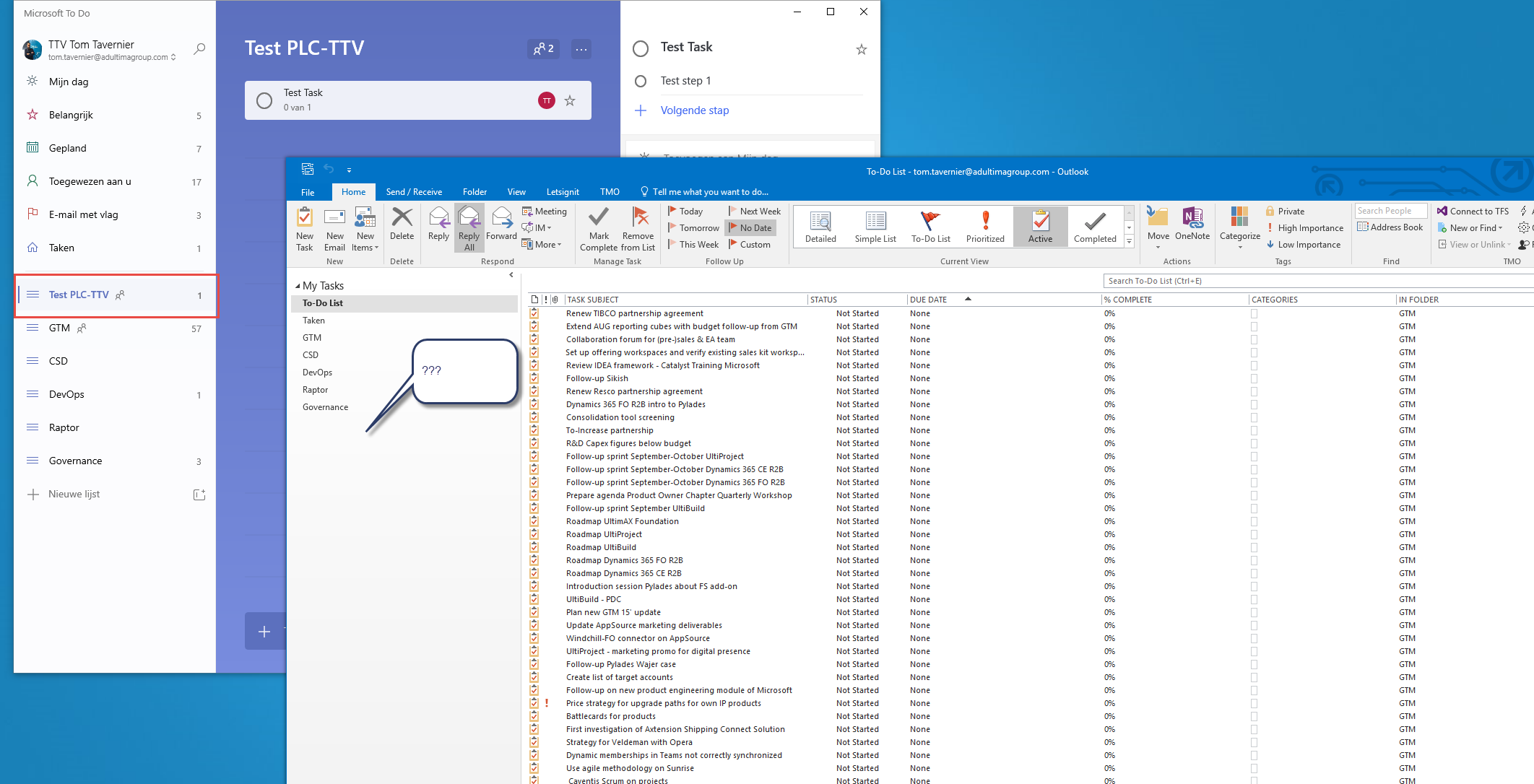
Task: Collapse the My Tasks folder group
Action: coord(298,286)
